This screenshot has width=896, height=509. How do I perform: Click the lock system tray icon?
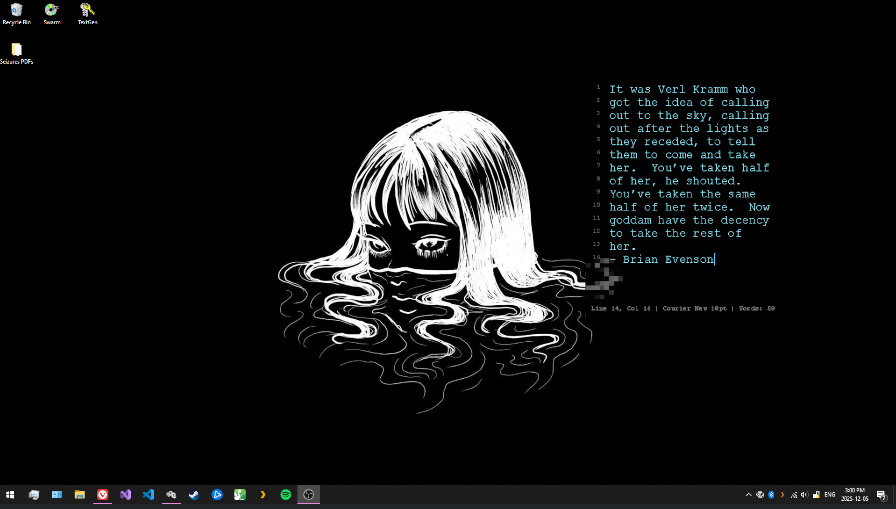click(x=816, y=495)
